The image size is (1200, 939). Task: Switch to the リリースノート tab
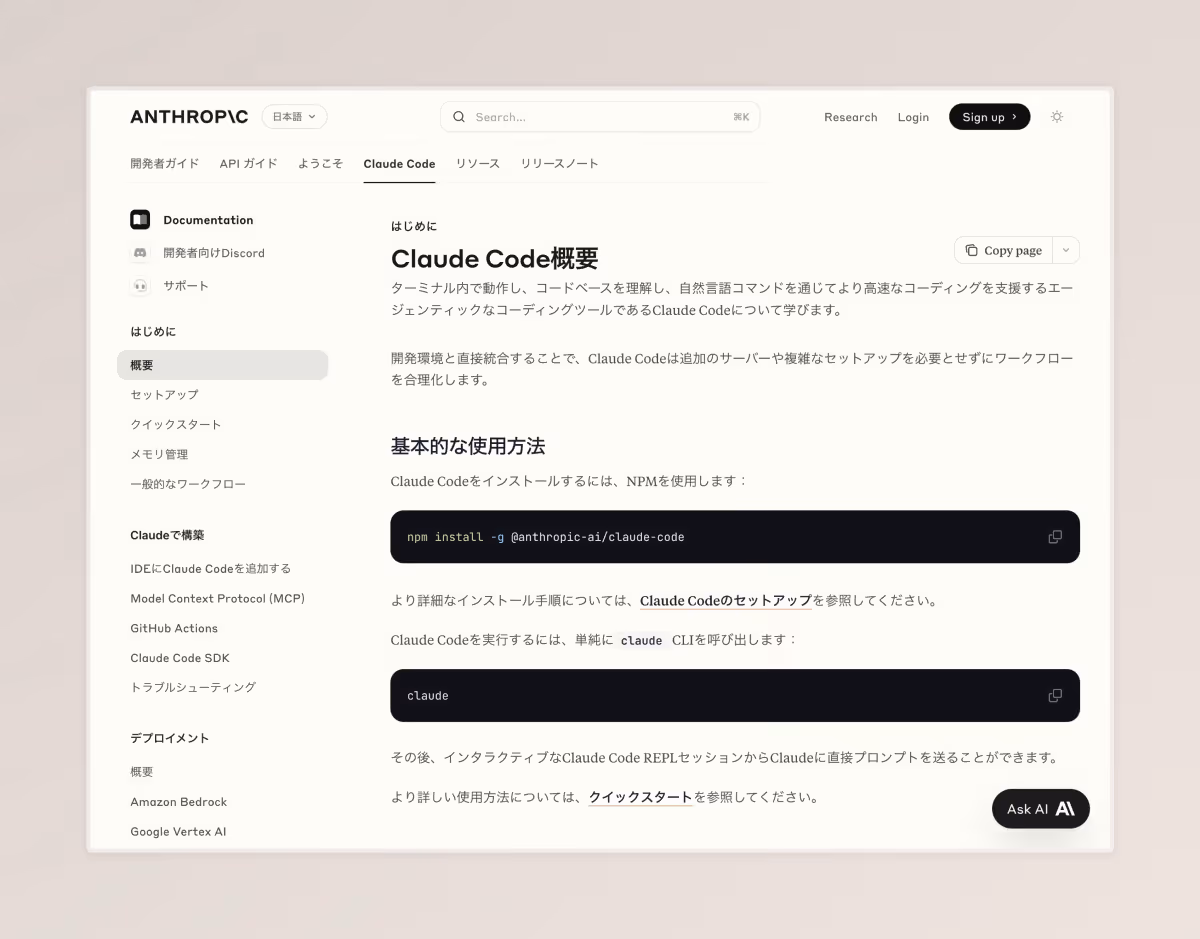click(x=559, y=163)
